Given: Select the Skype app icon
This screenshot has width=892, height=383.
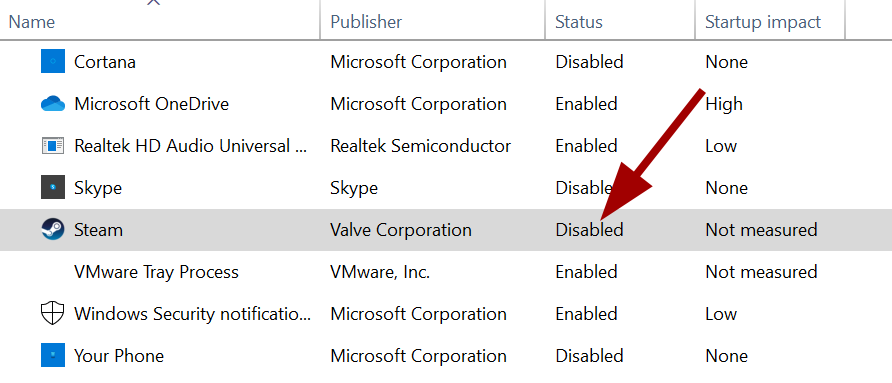Looking at the screenshot, I should coord(53,187).
